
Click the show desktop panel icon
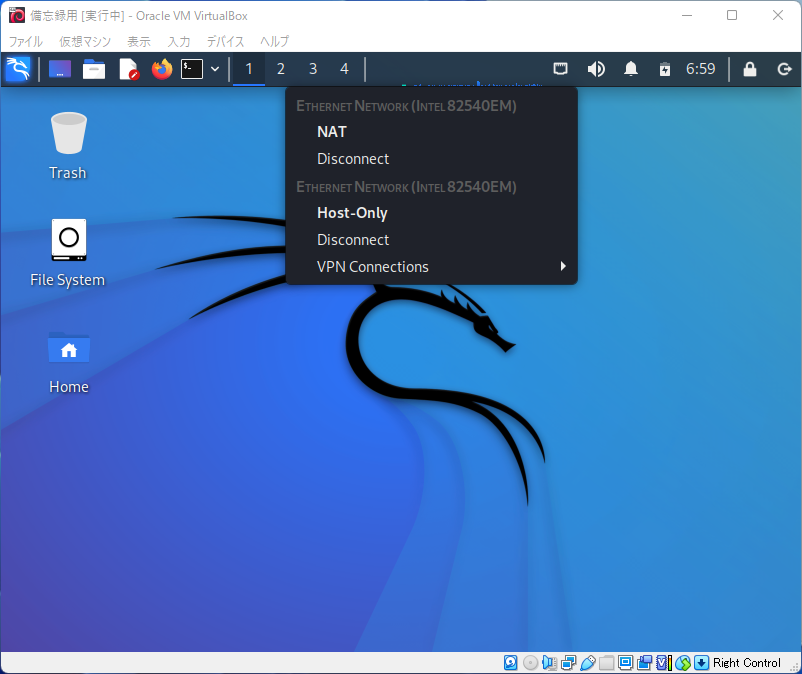tap(60, 69)
